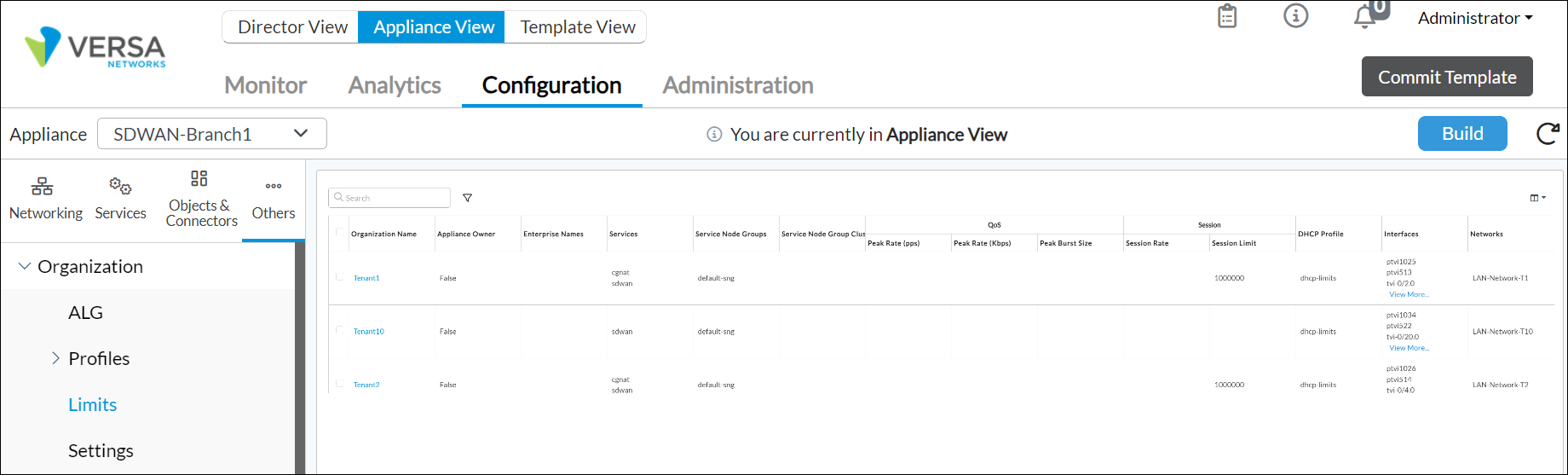
Task: Check the Tenant1 row checkbox
Action: point(340,277)
